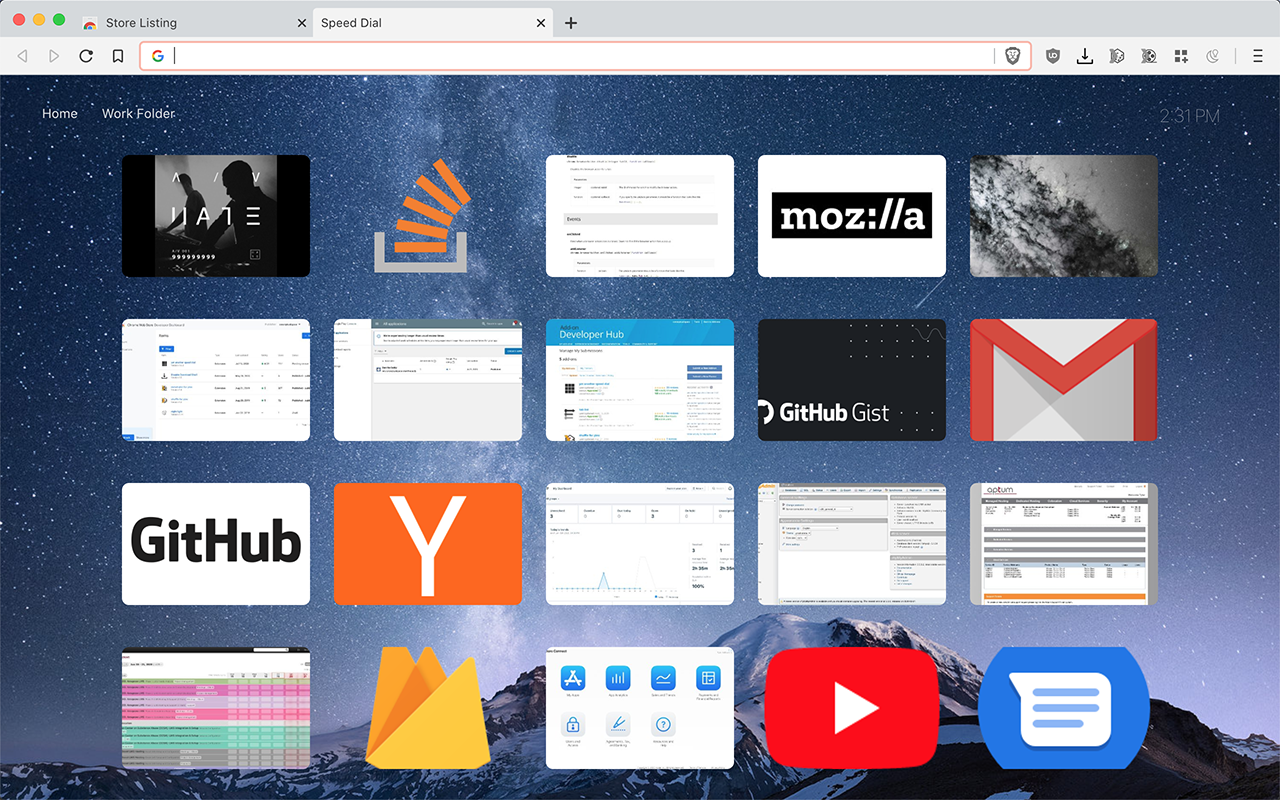Open the gray cloudy texture thumbnail
This screenshot has height=800, width=1280.
click(1064, 216)
